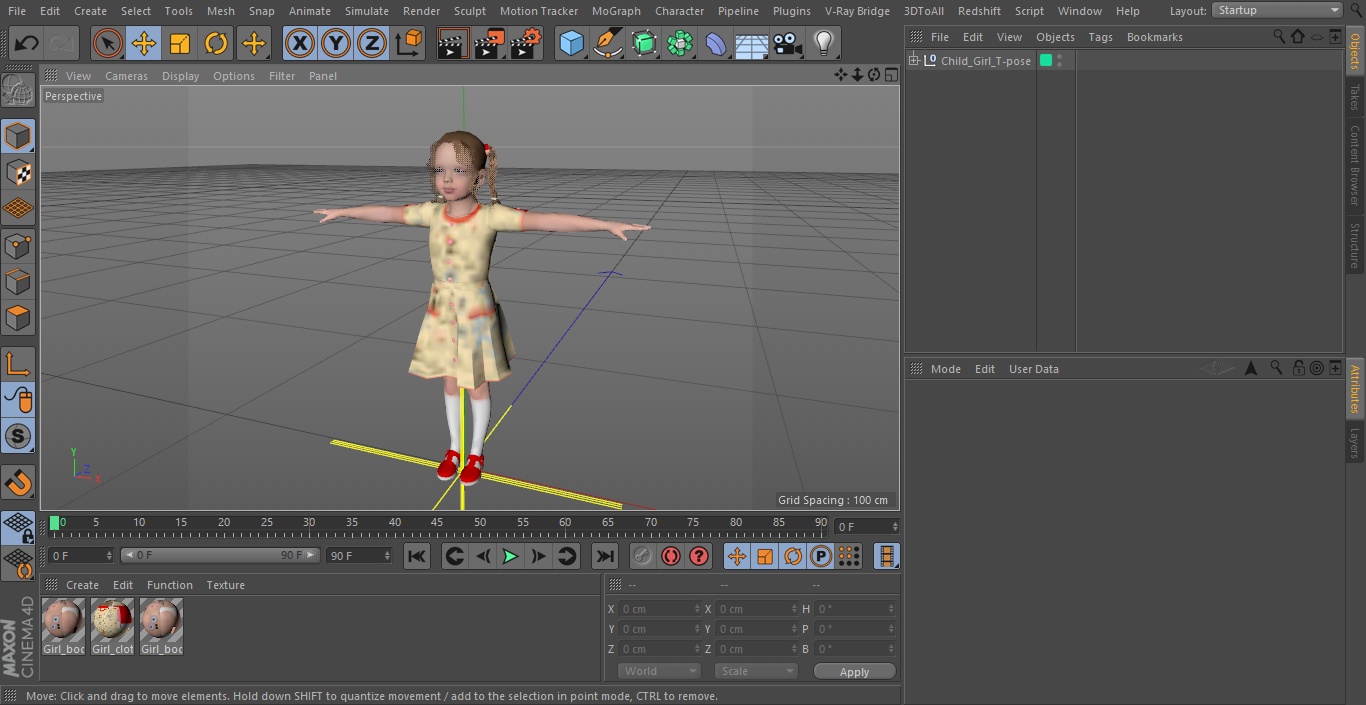Switch to Edges mode

(18, 281)
